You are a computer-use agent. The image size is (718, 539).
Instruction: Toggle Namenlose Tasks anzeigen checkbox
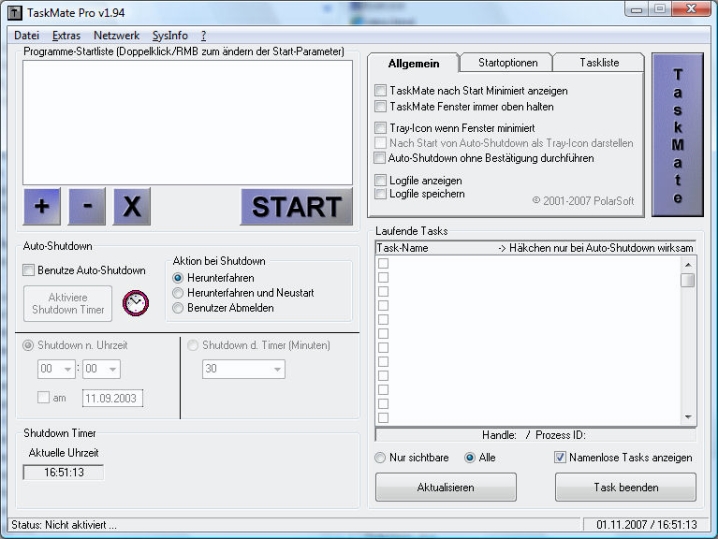coord(561,458)
